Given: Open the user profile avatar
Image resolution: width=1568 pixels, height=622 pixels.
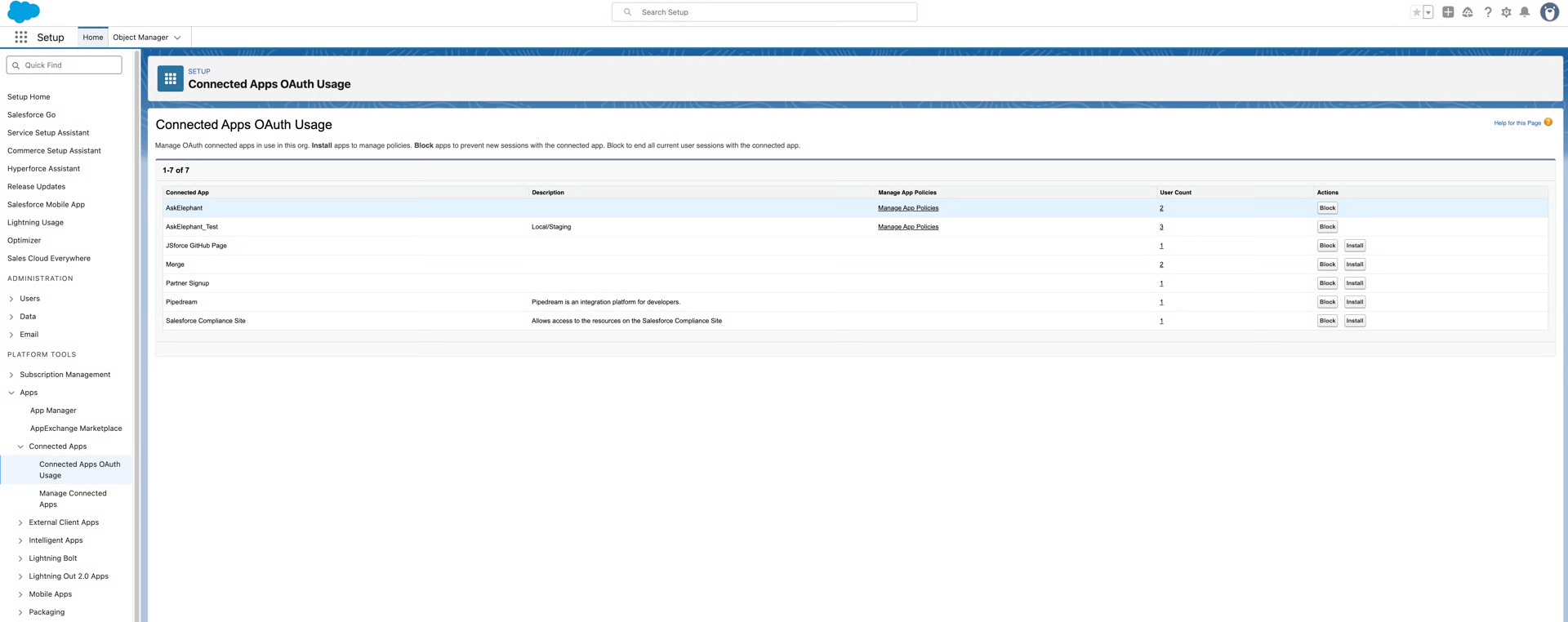Looking at the screenshot, I should (1549, 12).
